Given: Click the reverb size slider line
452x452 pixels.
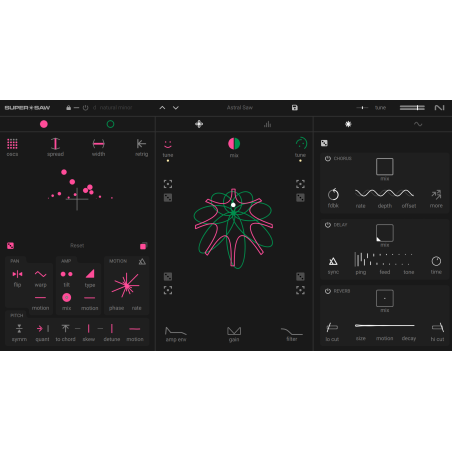Looking at the screenshot, I should (385, 325).
